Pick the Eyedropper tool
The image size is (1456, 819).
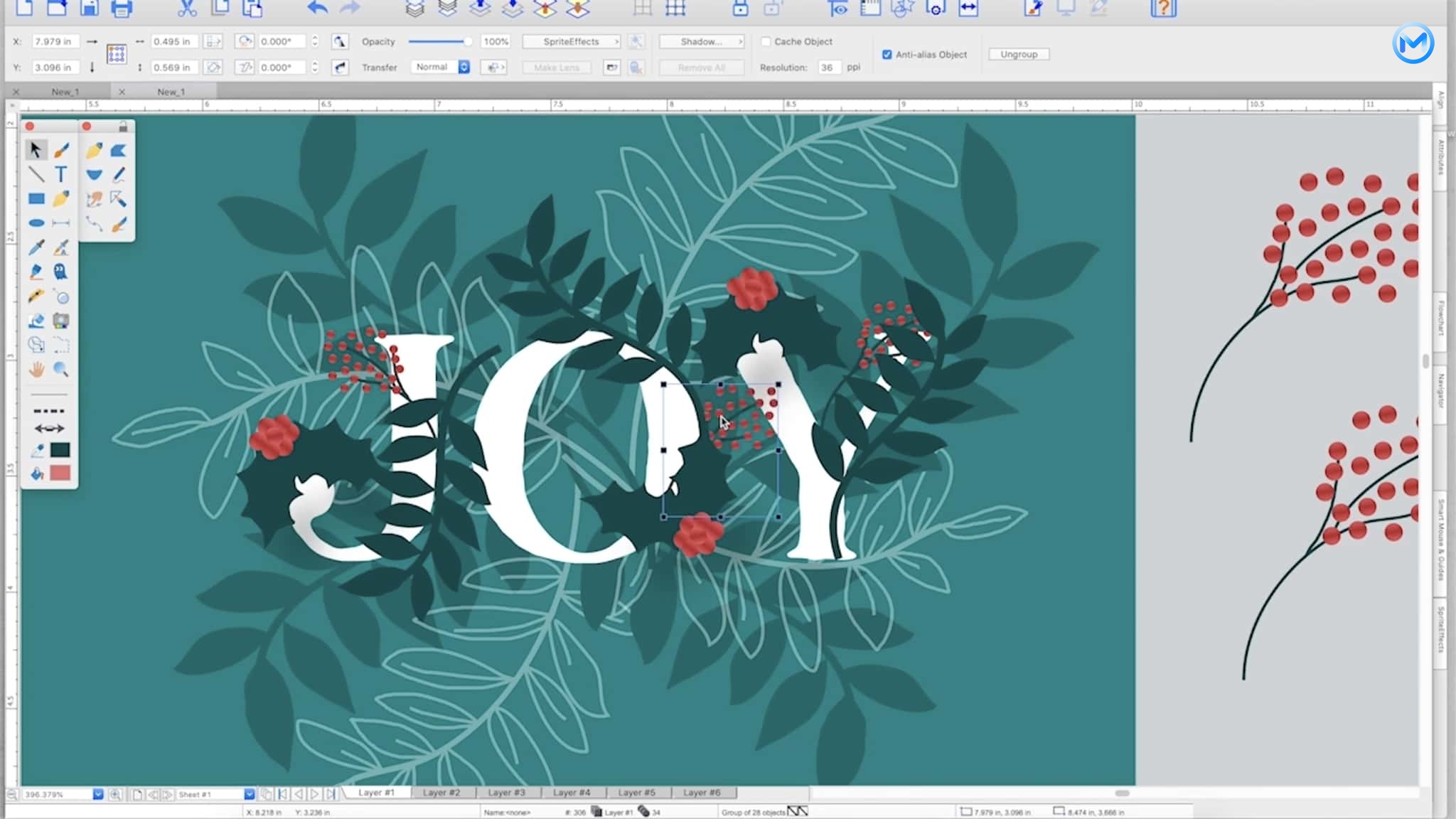[x=36, y=247]
